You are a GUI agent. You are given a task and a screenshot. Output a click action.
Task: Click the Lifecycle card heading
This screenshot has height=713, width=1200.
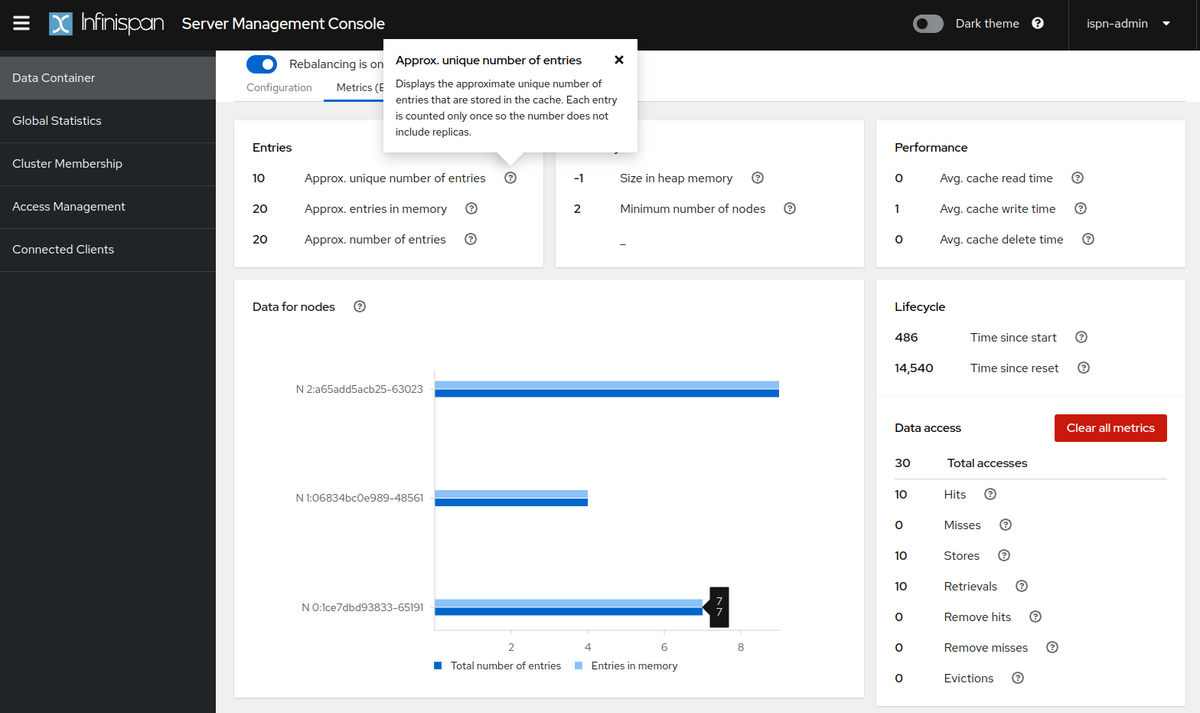point(920,307)
